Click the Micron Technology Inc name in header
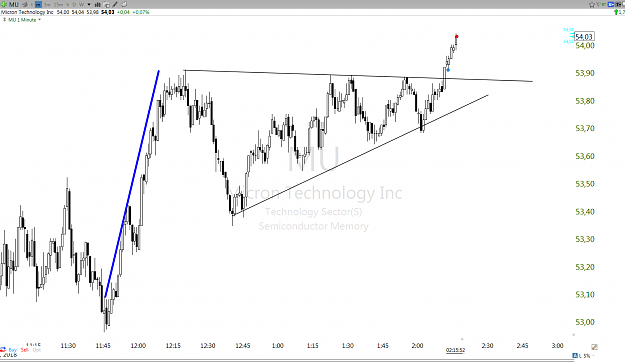 coord(27,12)
